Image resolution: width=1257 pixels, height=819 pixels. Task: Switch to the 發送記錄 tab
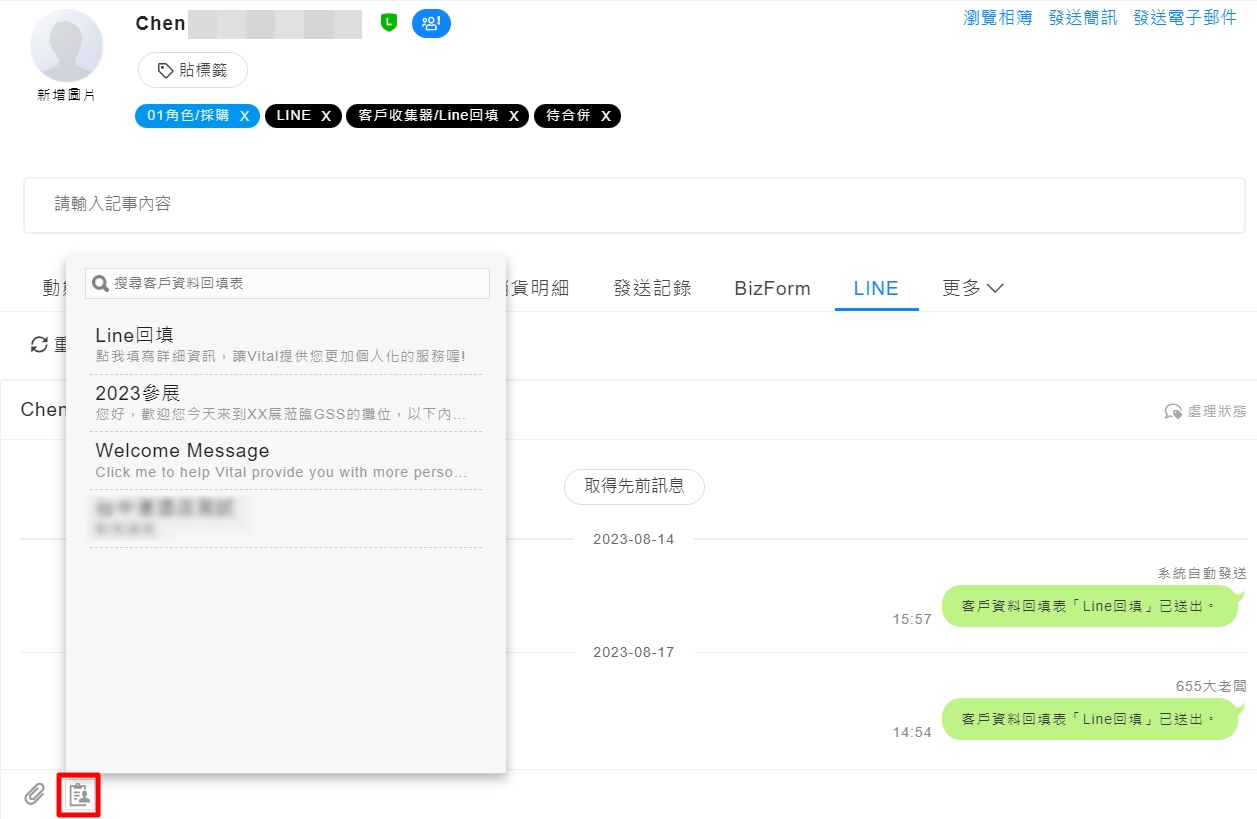[652, 288]
